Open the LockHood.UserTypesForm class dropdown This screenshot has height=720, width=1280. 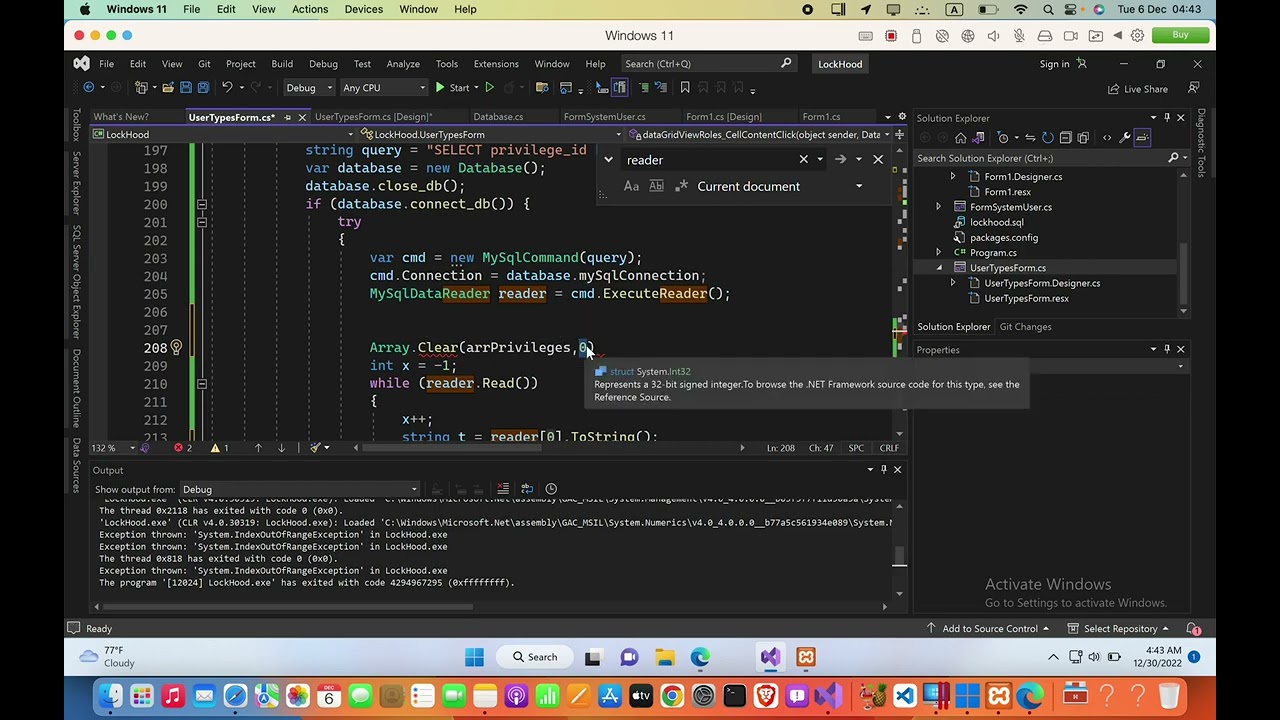pos(494,135)
